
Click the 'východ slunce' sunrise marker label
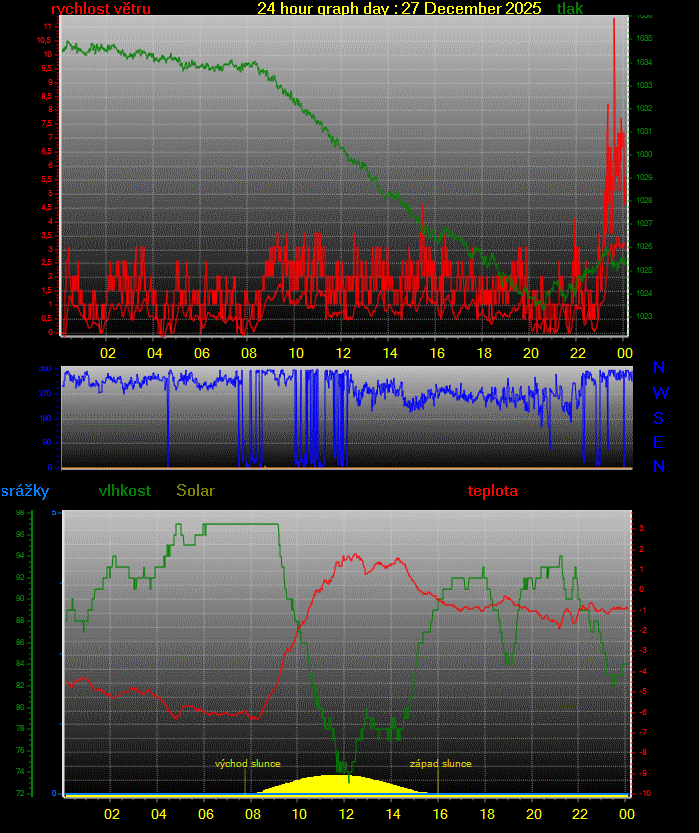click(247, 764)
